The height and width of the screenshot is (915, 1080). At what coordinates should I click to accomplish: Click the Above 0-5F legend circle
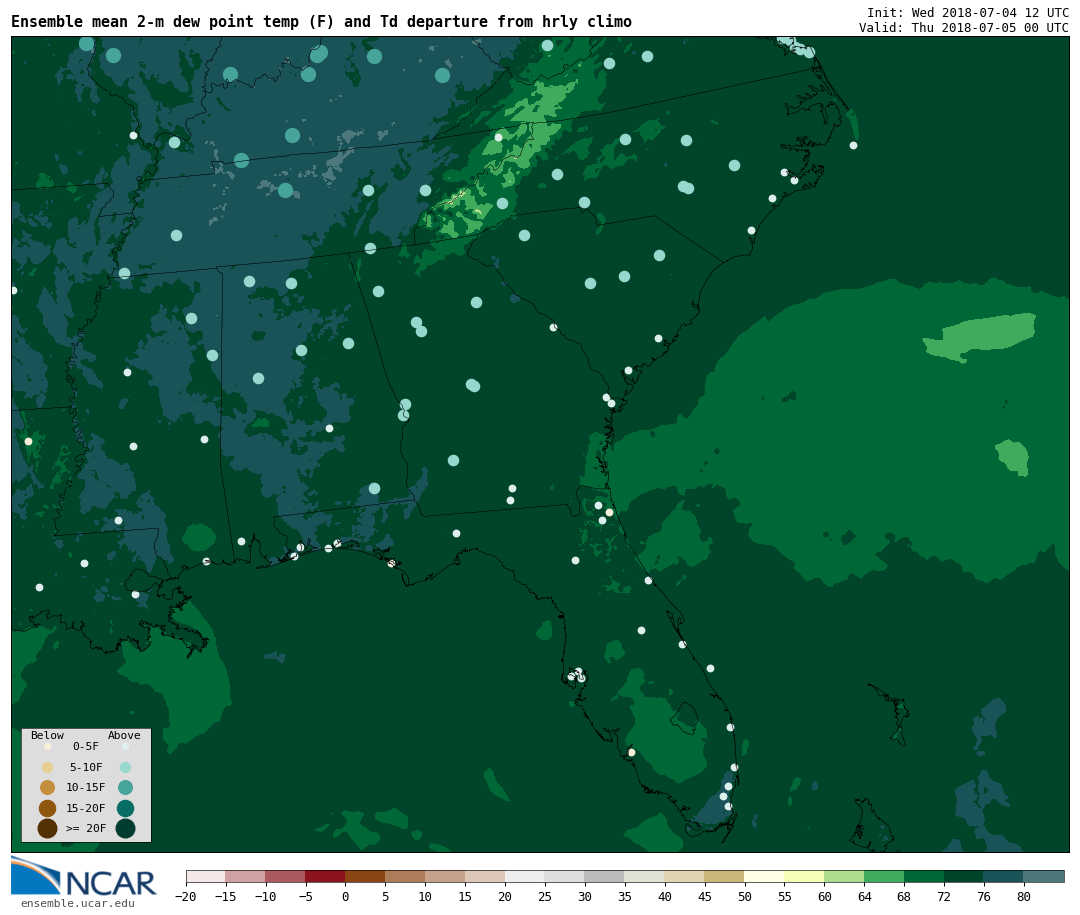[125, 746]
